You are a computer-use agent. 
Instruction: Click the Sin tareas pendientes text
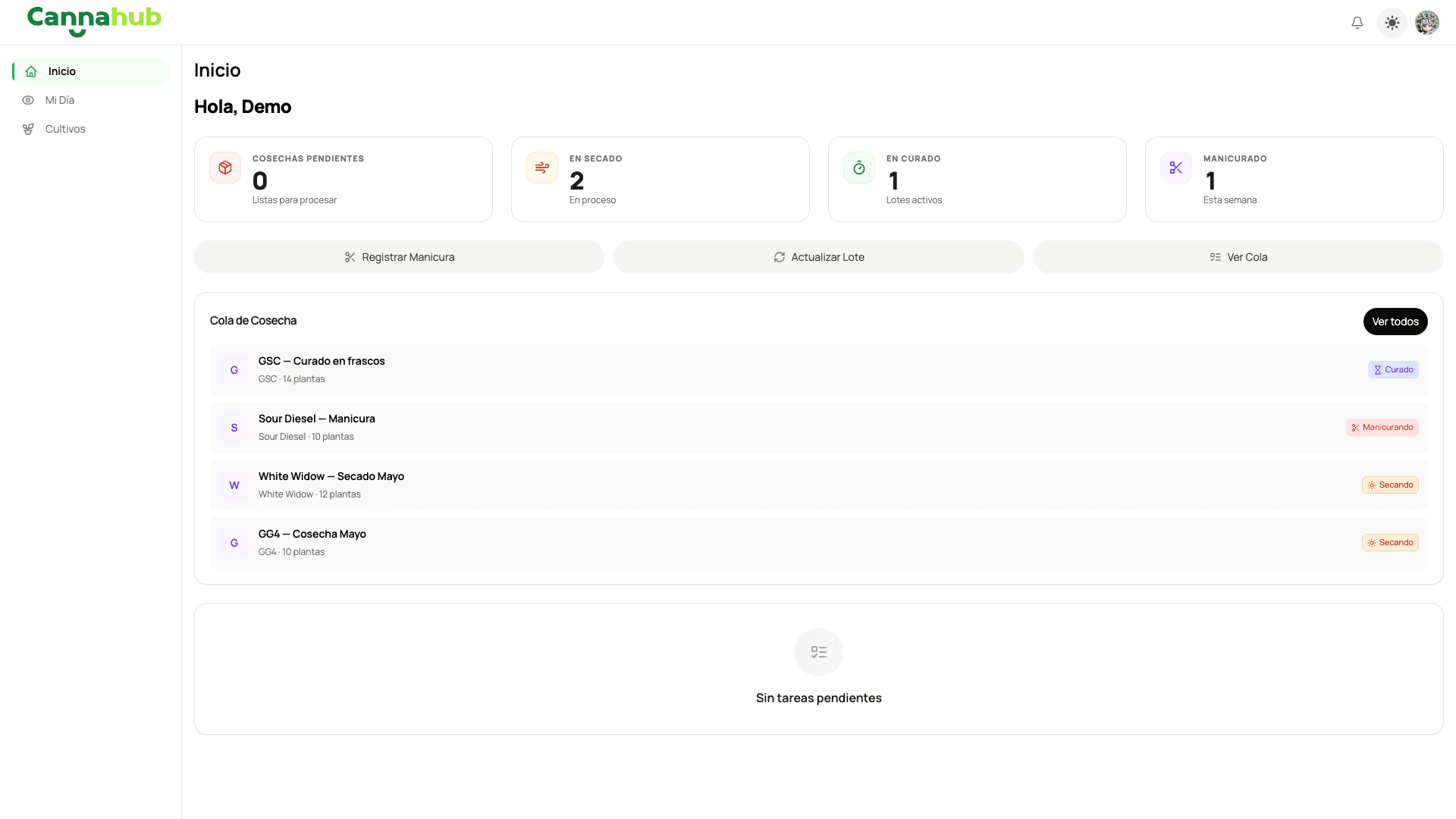pos(819,698)
